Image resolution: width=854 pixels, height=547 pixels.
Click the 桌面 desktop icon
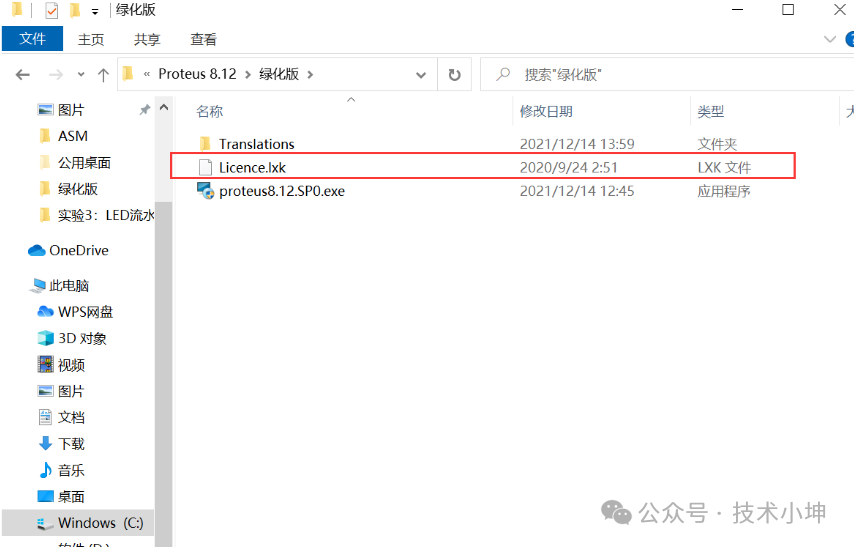point(45,496)
